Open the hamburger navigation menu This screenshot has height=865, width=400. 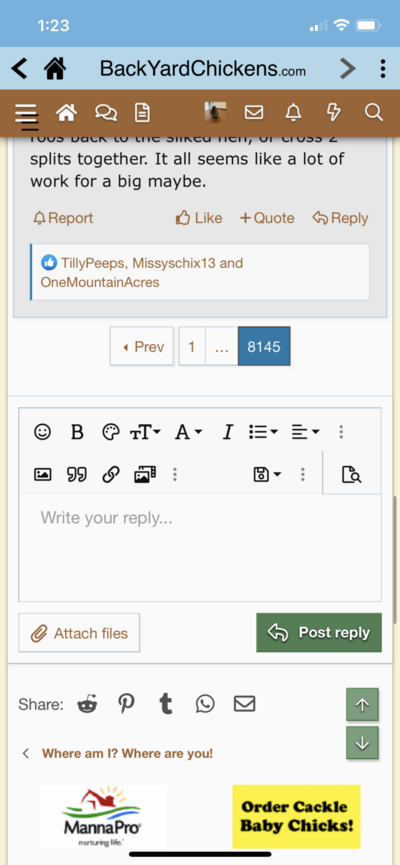(26, 114)
